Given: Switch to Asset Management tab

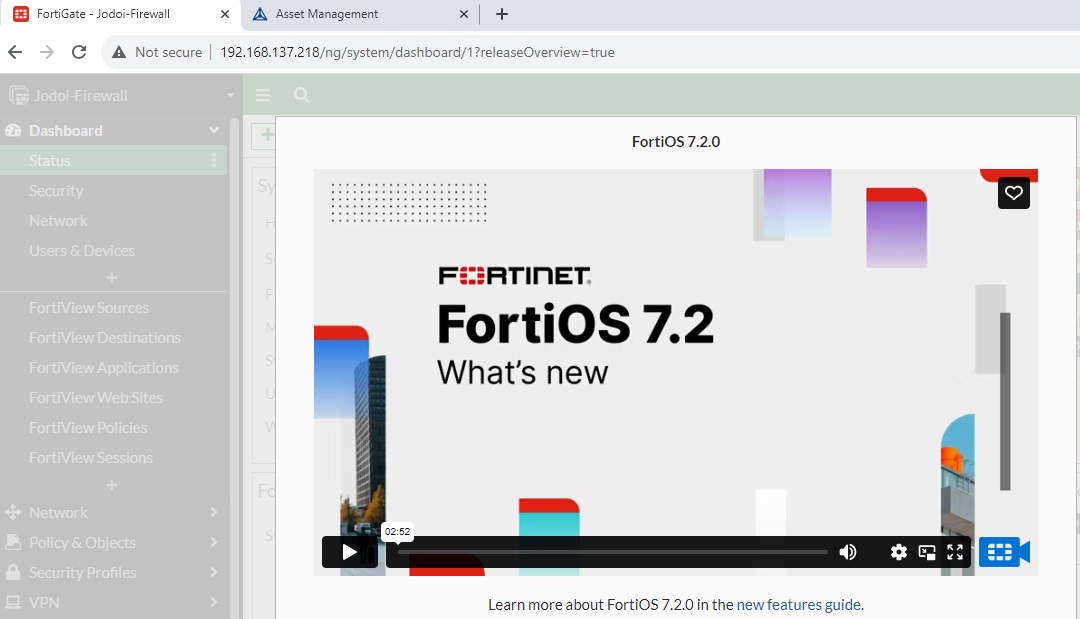Looking at the screenshot, I should click(x=327, y=14).
